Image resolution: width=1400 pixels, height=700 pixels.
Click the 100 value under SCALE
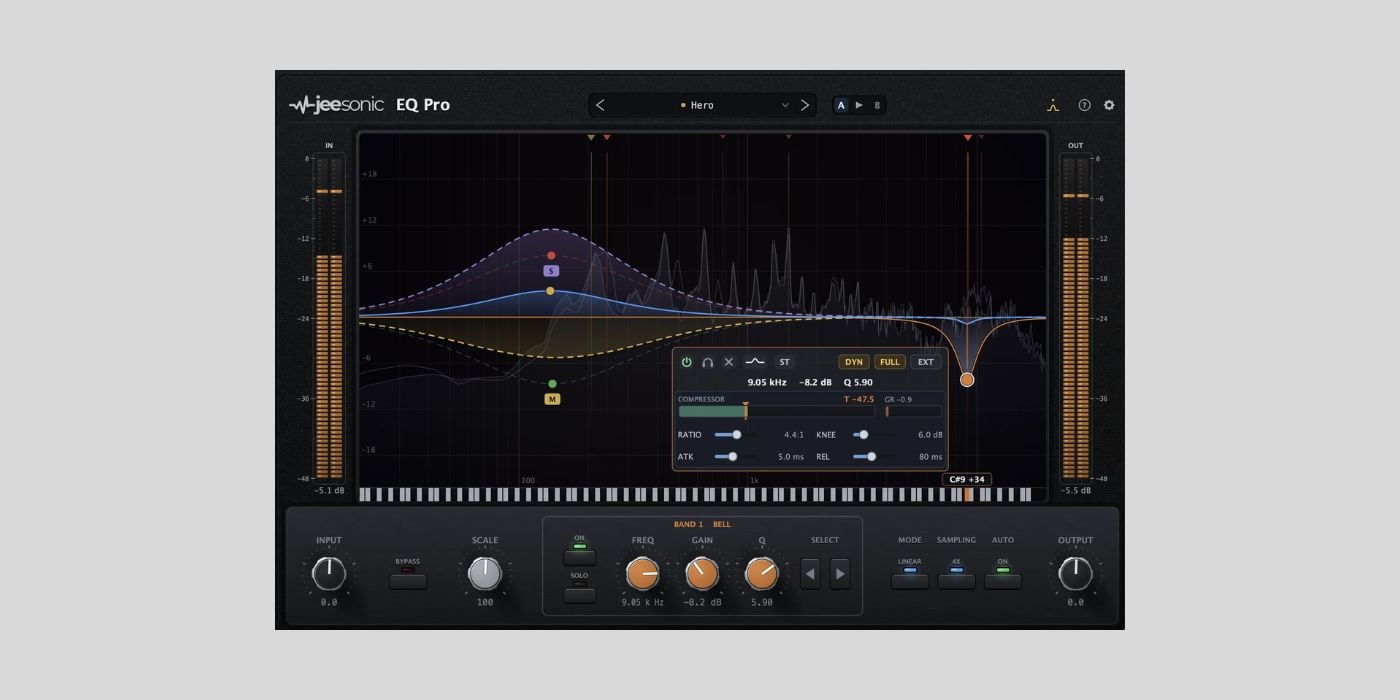(485, 603)
